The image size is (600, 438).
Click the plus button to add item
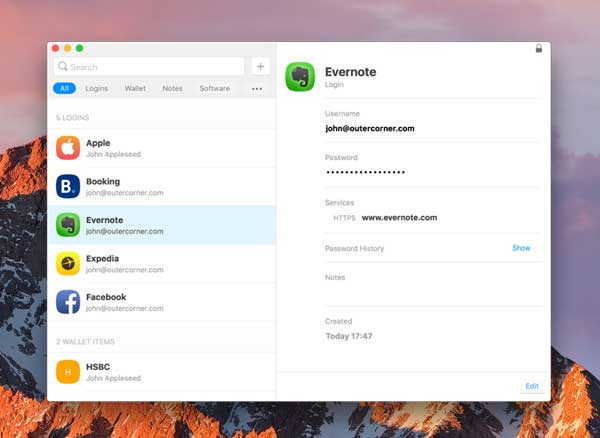pyautogui.click(x=261, y=67)
